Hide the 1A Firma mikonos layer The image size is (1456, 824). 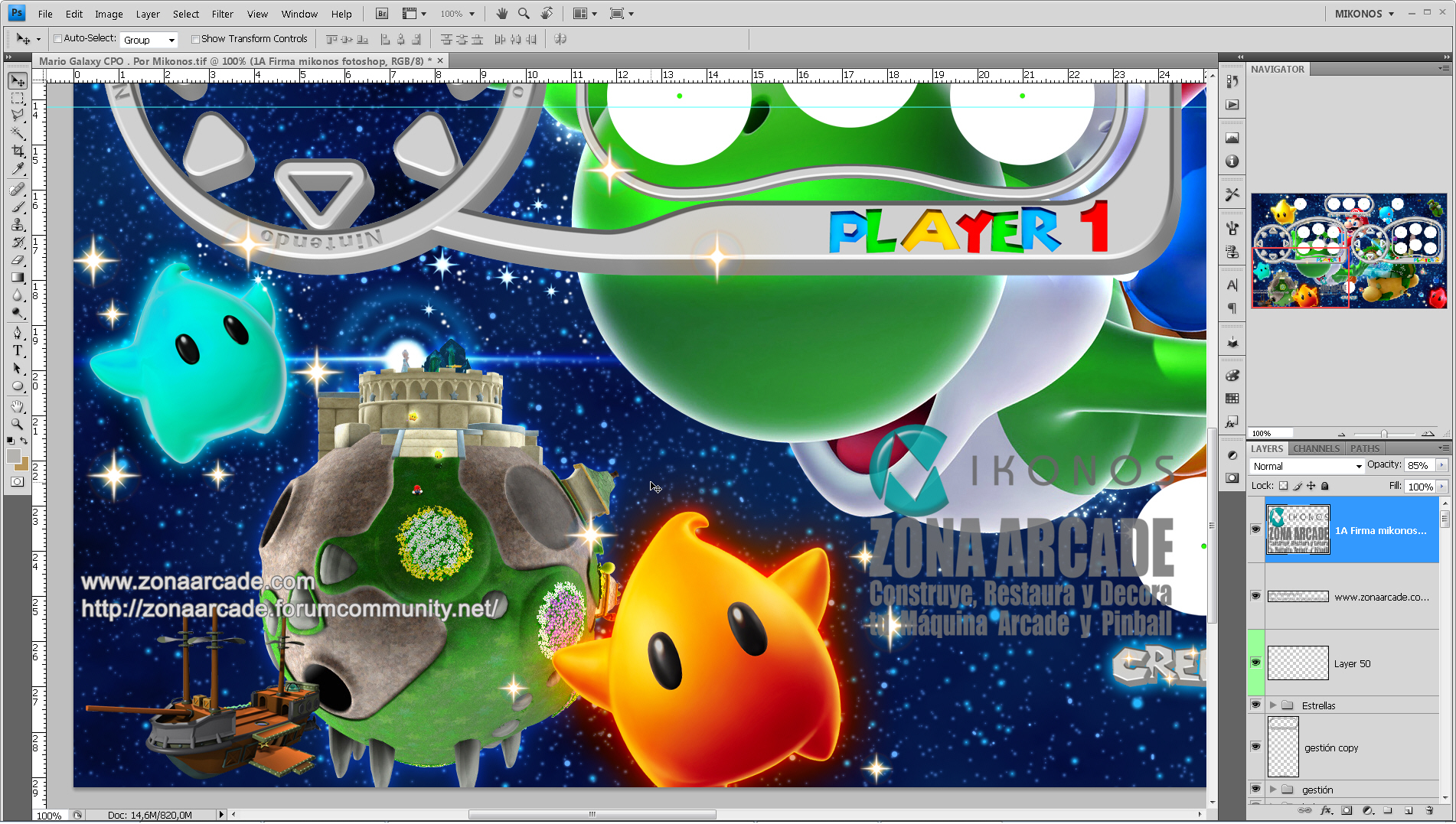click(x=1255, y=529)
